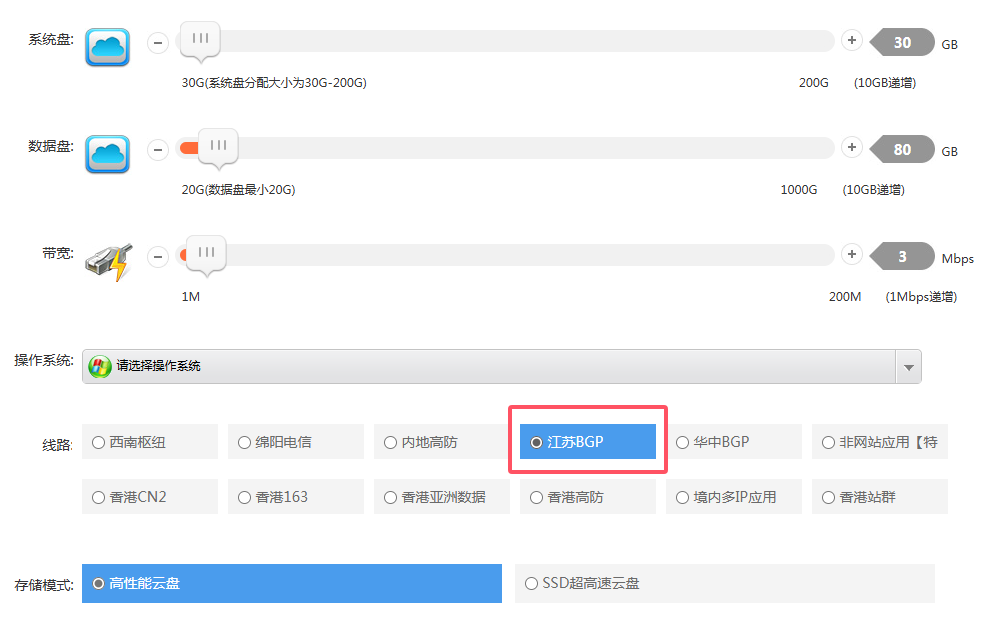
Task: Click the operating system dropdown arrow
Action: 908,367
